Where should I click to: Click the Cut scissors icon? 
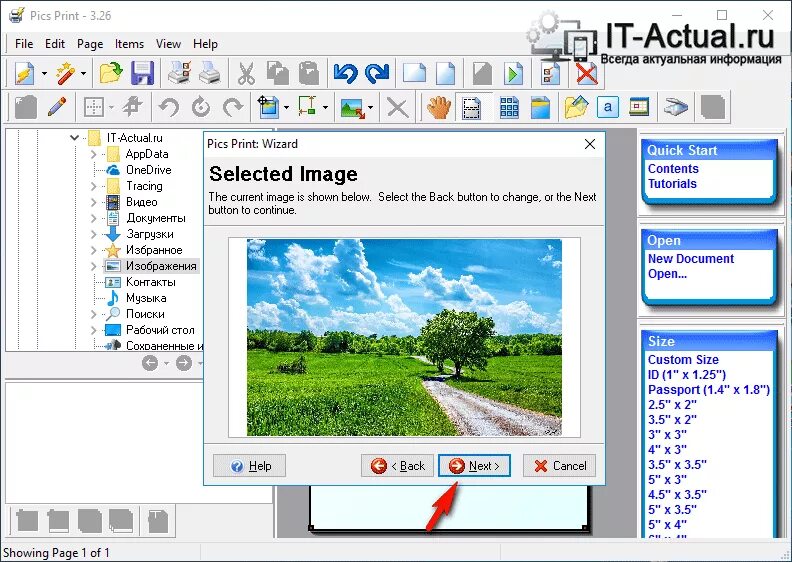pos(246,74)
